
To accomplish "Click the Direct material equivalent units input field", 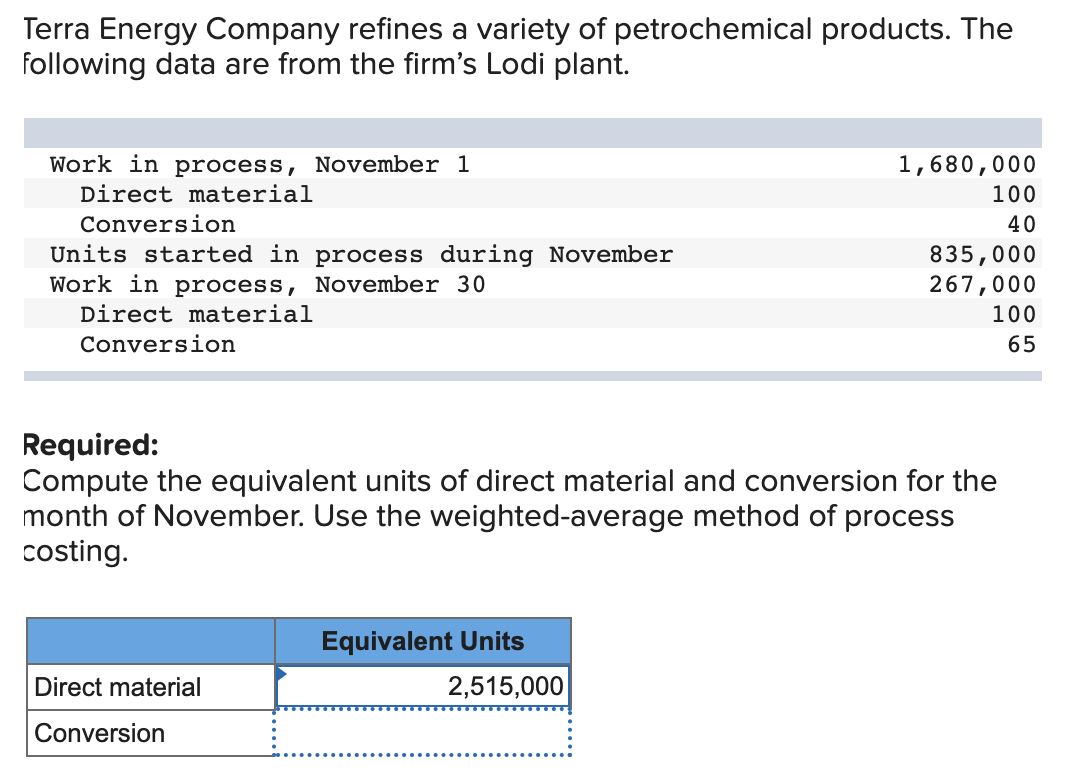I will pos(423,686).
